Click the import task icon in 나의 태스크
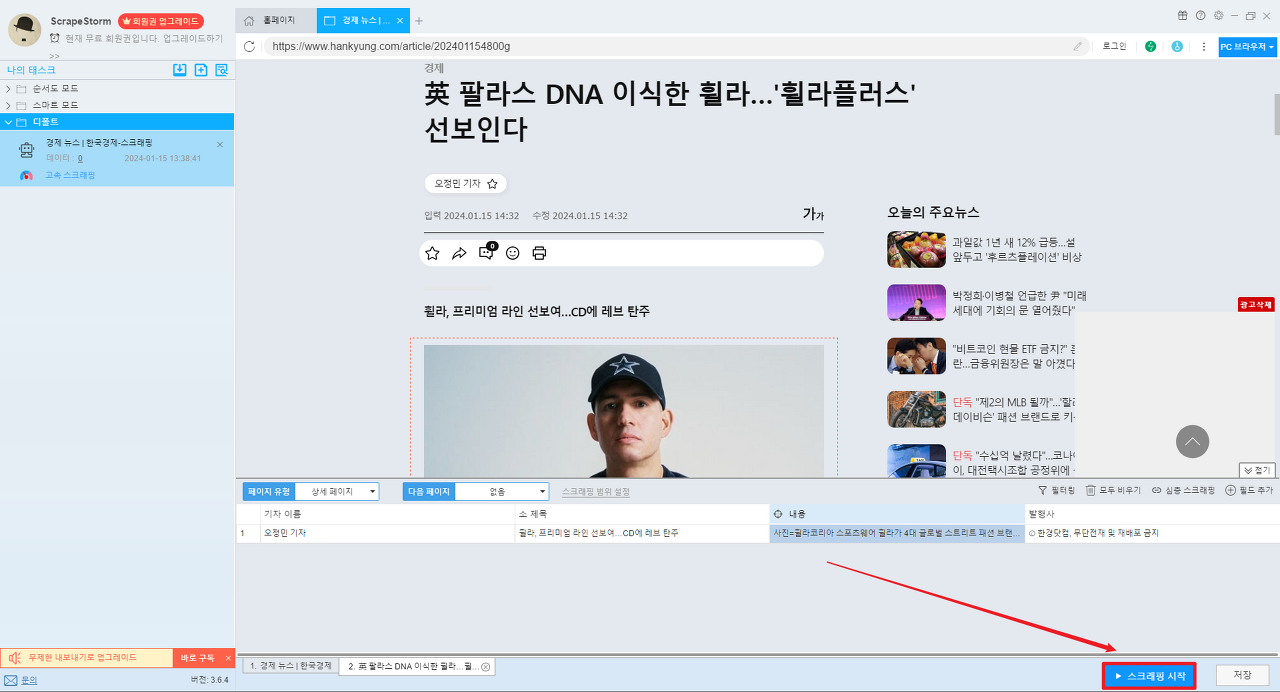The image size is (1280, 692). click(x=180, y=70)
